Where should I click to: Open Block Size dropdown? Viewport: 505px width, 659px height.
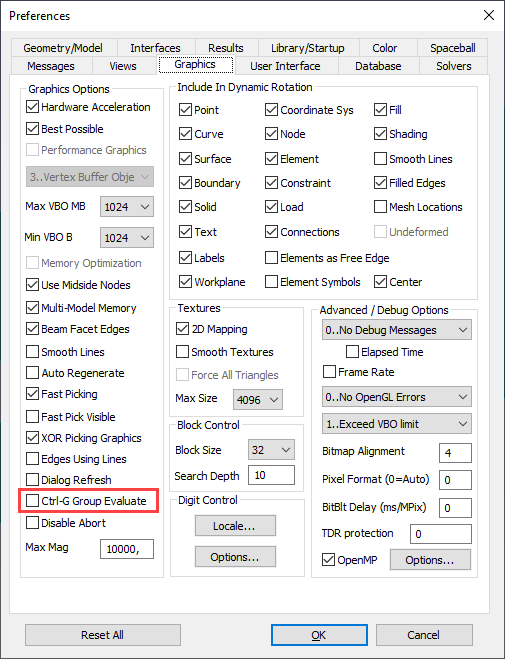click(x=271, y=450)
